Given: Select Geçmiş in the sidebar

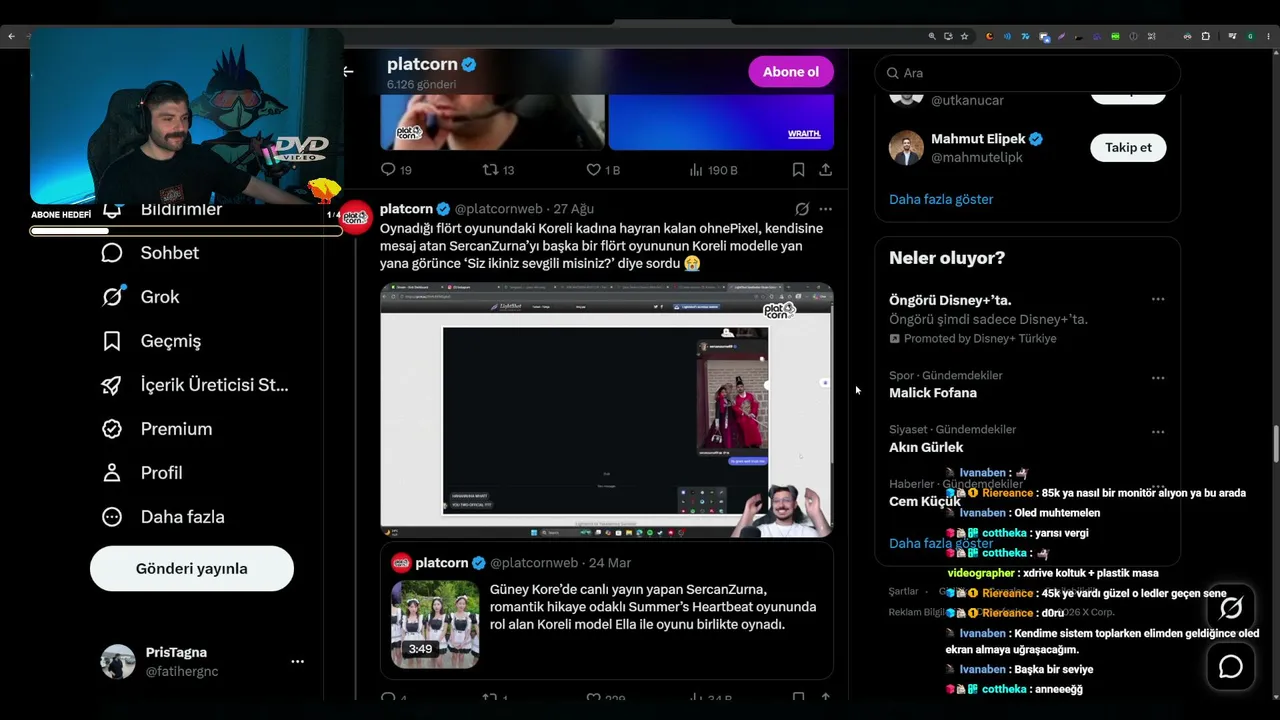Looking at the screenshot, I should (x=171, y=341).
